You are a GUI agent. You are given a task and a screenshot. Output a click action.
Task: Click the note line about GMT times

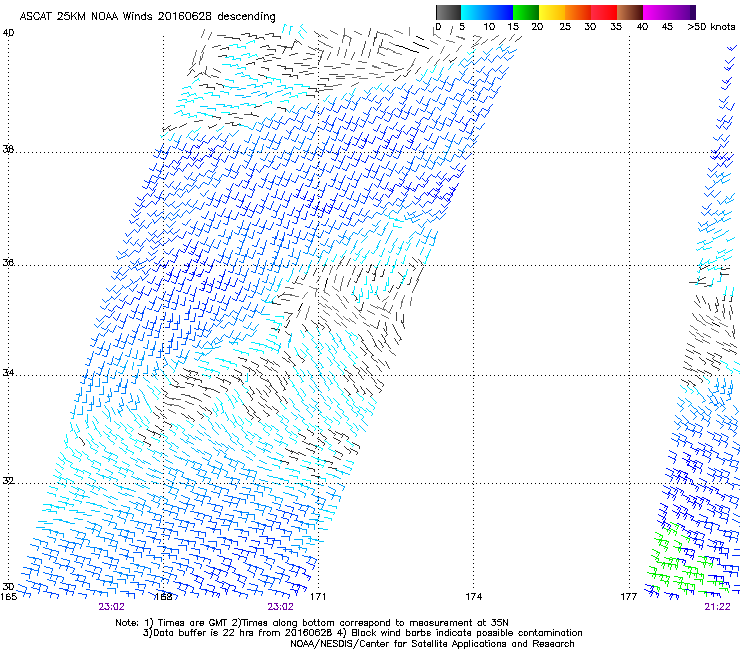point(312,623)
